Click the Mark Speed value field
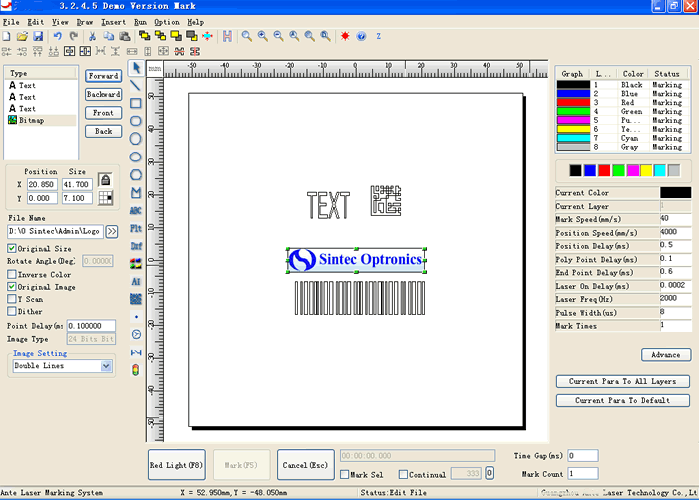 point(675,218)
